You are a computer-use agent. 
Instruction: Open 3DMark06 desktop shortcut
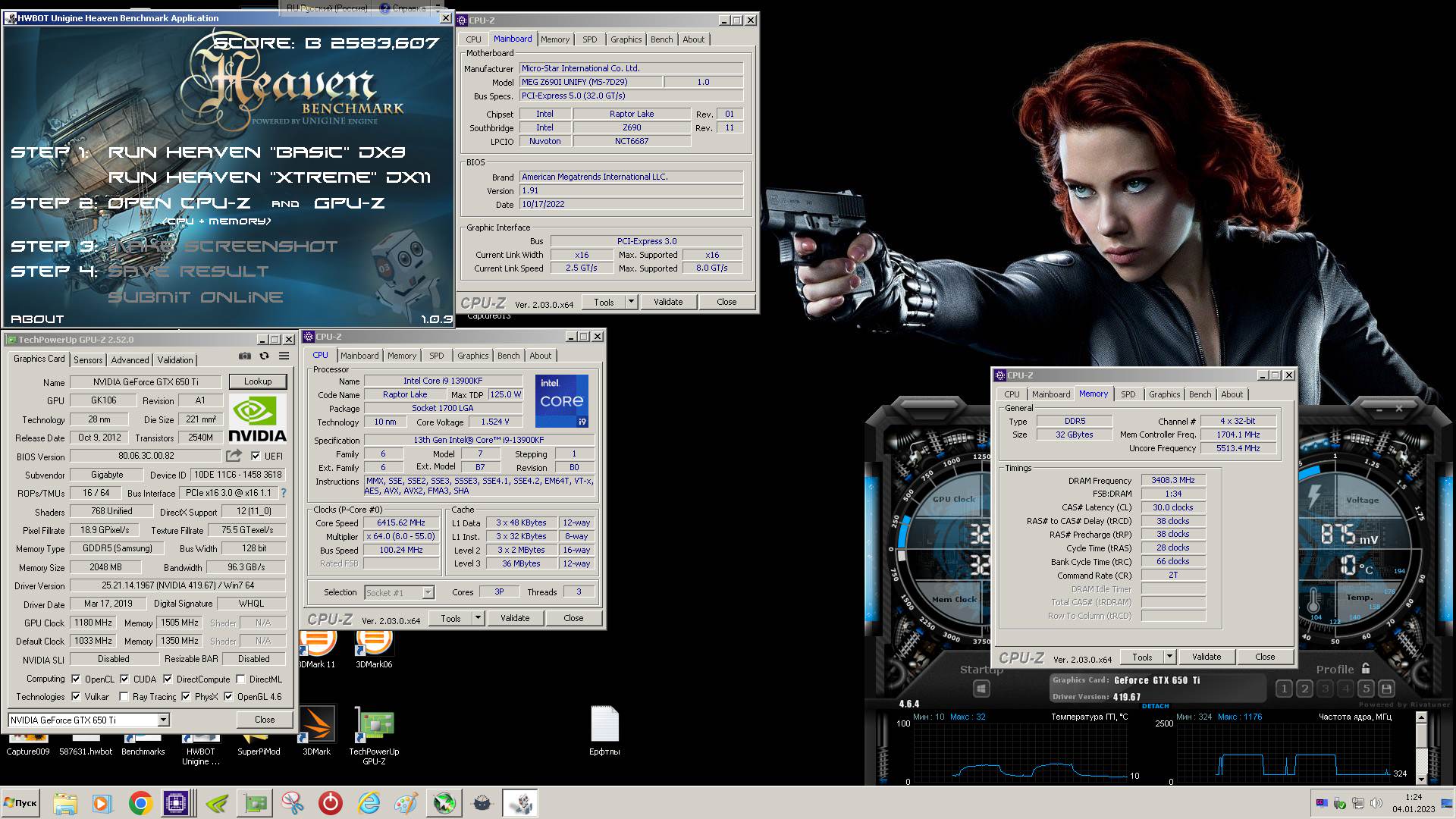click(x=374, y=649)
